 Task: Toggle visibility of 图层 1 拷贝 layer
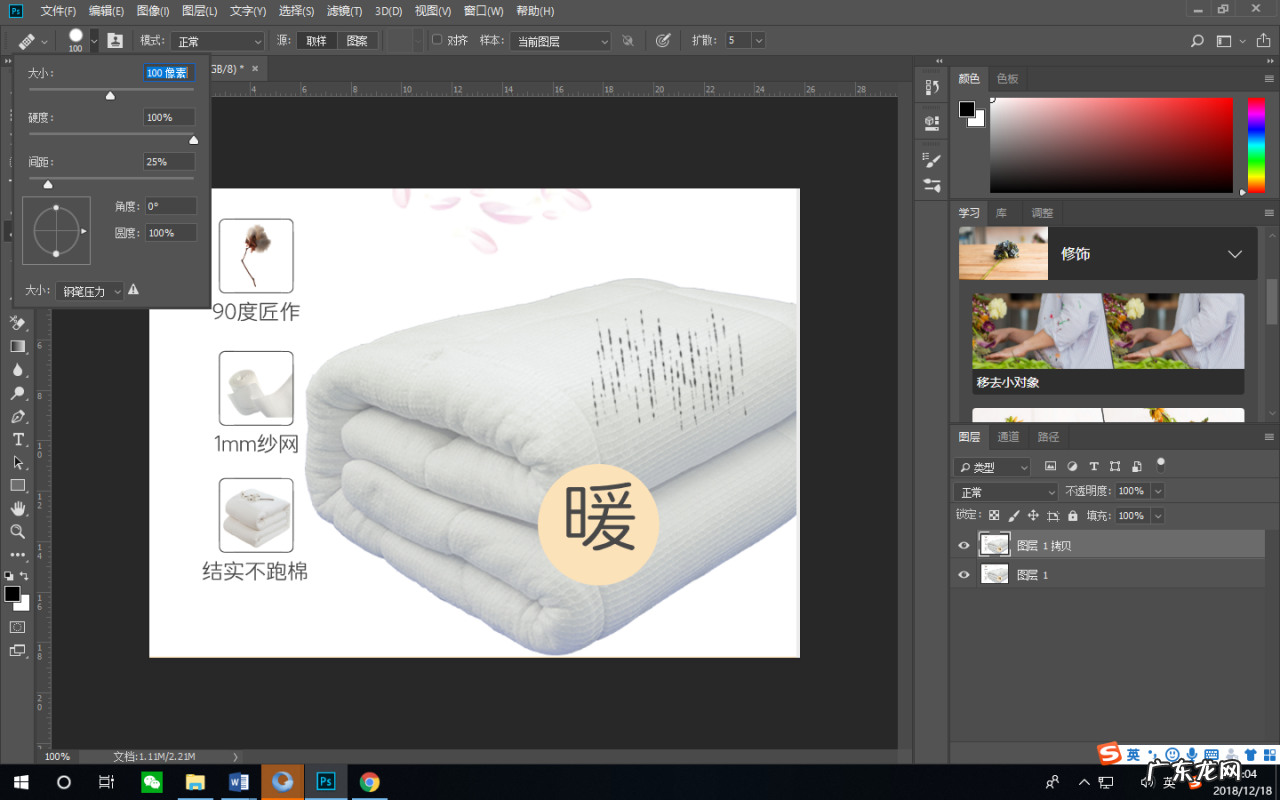(963, 545)
